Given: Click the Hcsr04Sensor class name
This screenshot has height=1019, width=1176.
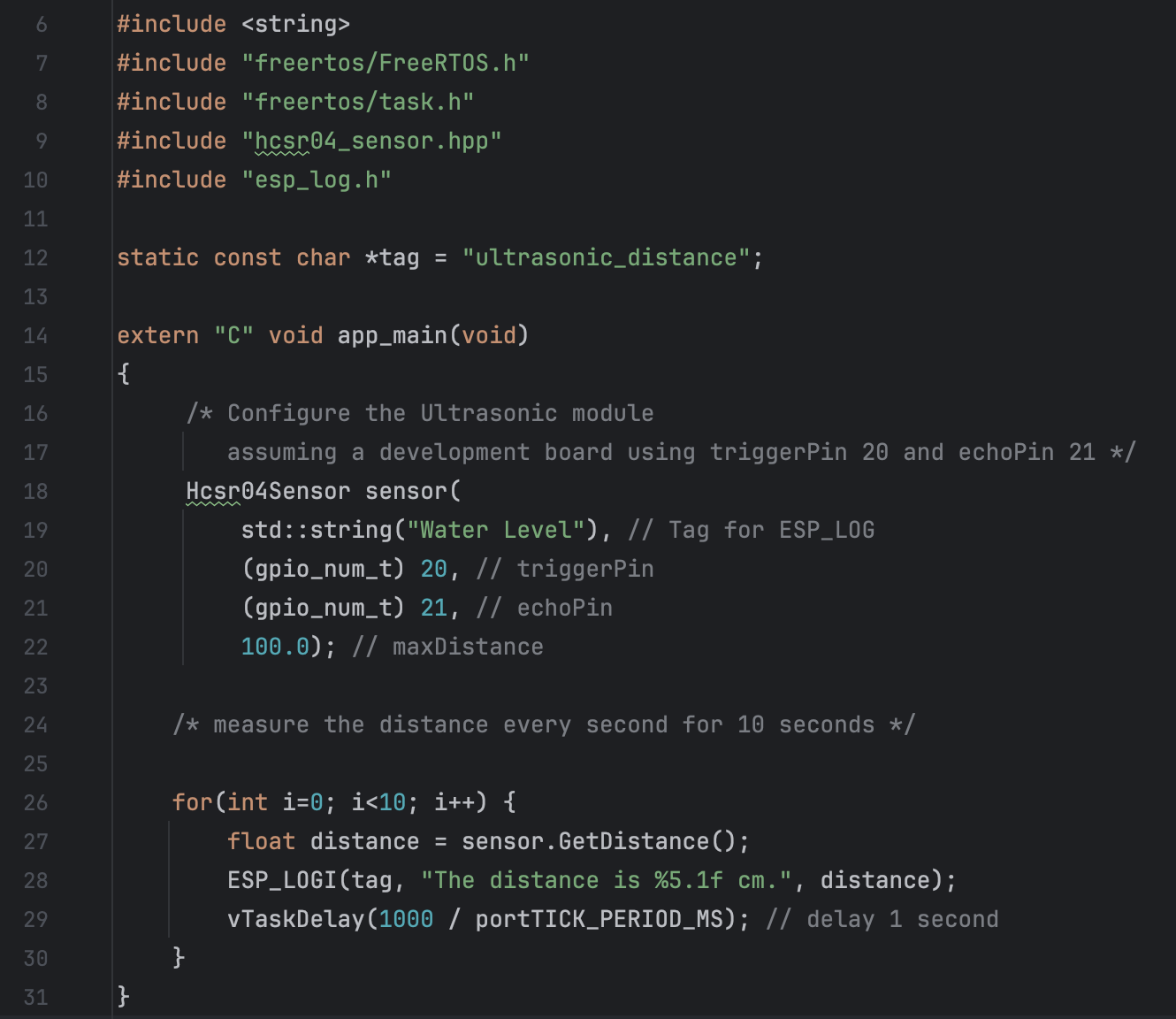Looking at the screenshot, I should tap(268, 492).
